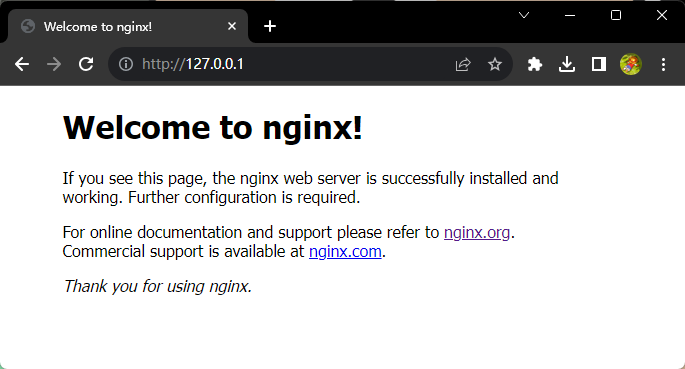Click the forward navigation arrow
The width and height of the screenshot is (685, 369).
[54, 65]
